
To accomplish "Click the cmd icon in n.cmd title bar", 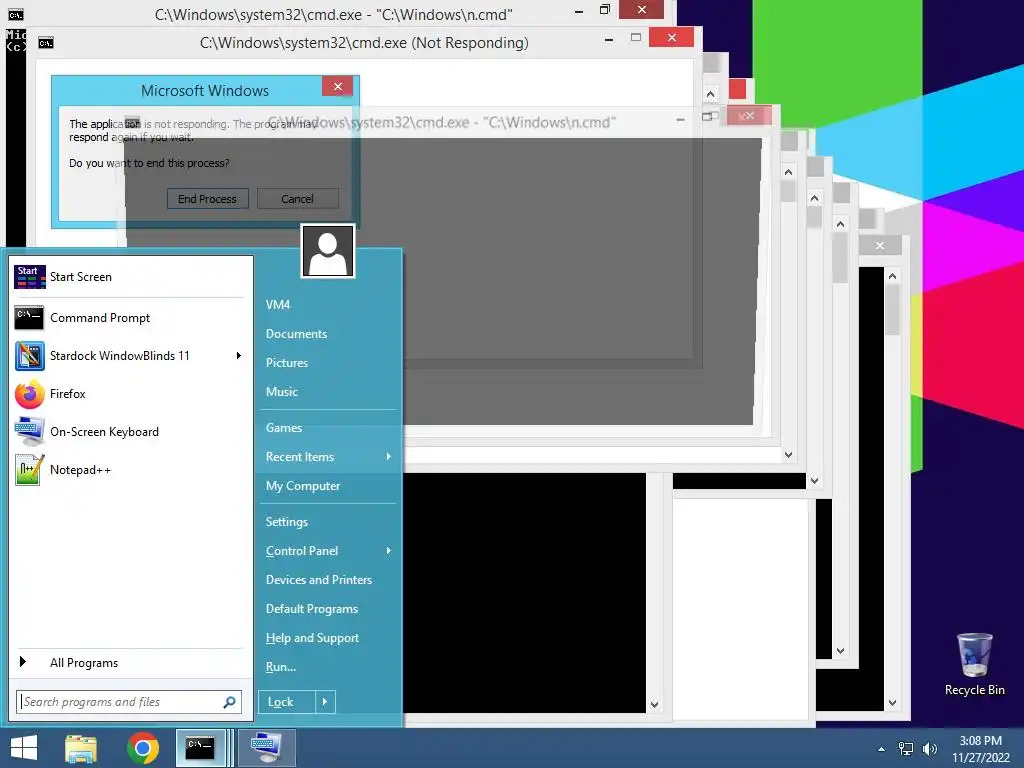I will (16, 14).
